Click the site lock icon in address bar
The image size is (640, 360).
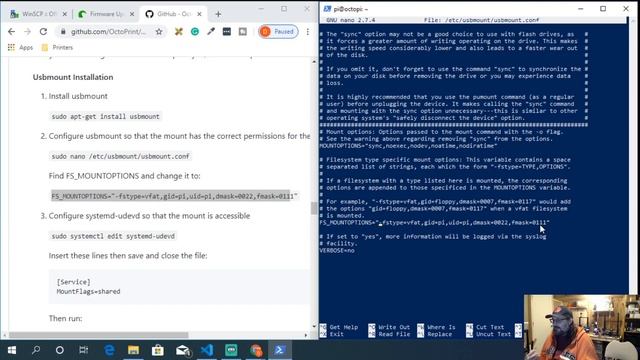(x=63, y=31)
